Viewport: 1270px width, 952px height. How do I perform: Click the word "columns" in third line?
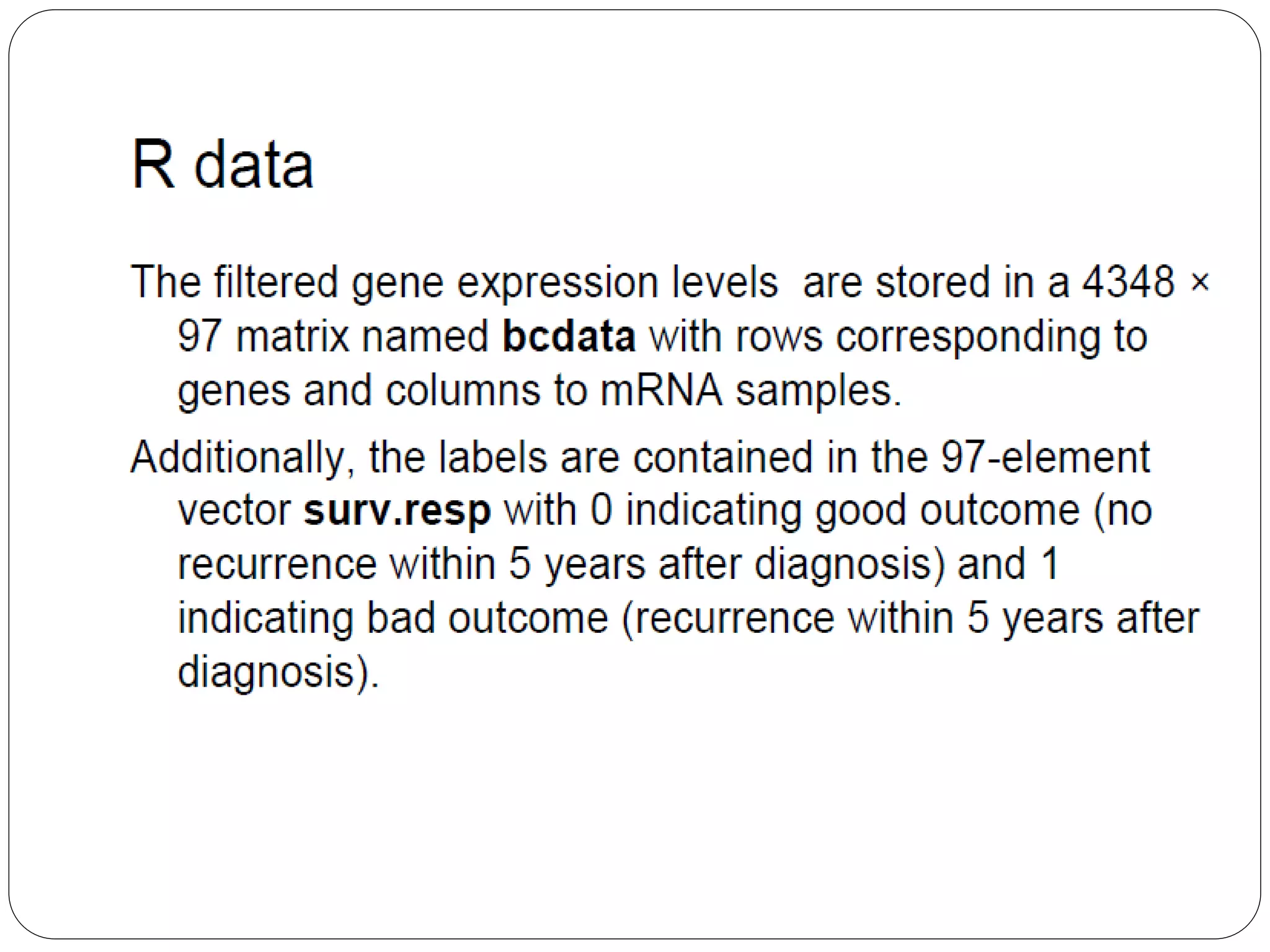coord(463,390)
